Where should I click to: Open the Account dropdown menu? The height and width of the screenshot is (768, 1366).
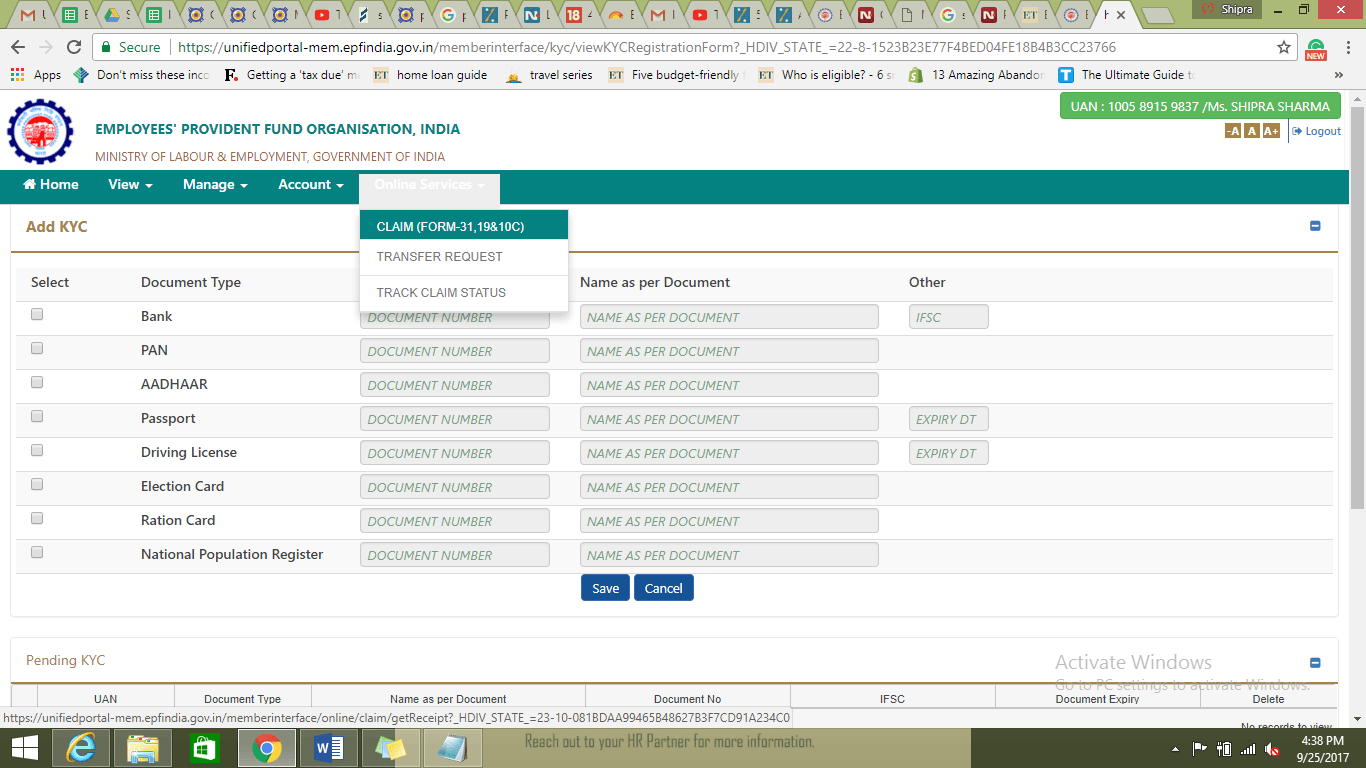310,185
